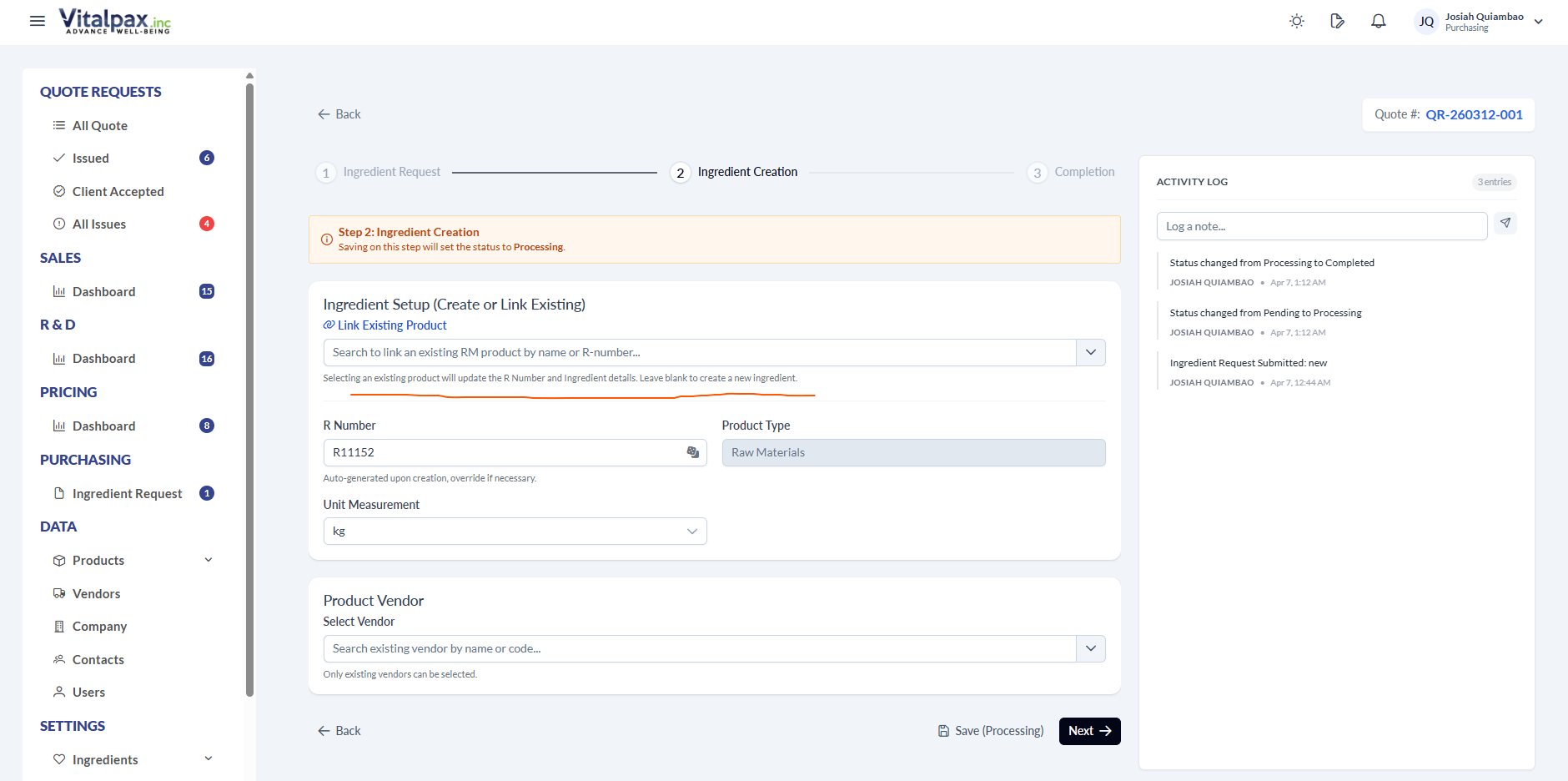Viewport: 1568px width, 781px height.
Task: Collapse the Products submenu chevron
Action: pyautogui.click(x=208, y=559)
